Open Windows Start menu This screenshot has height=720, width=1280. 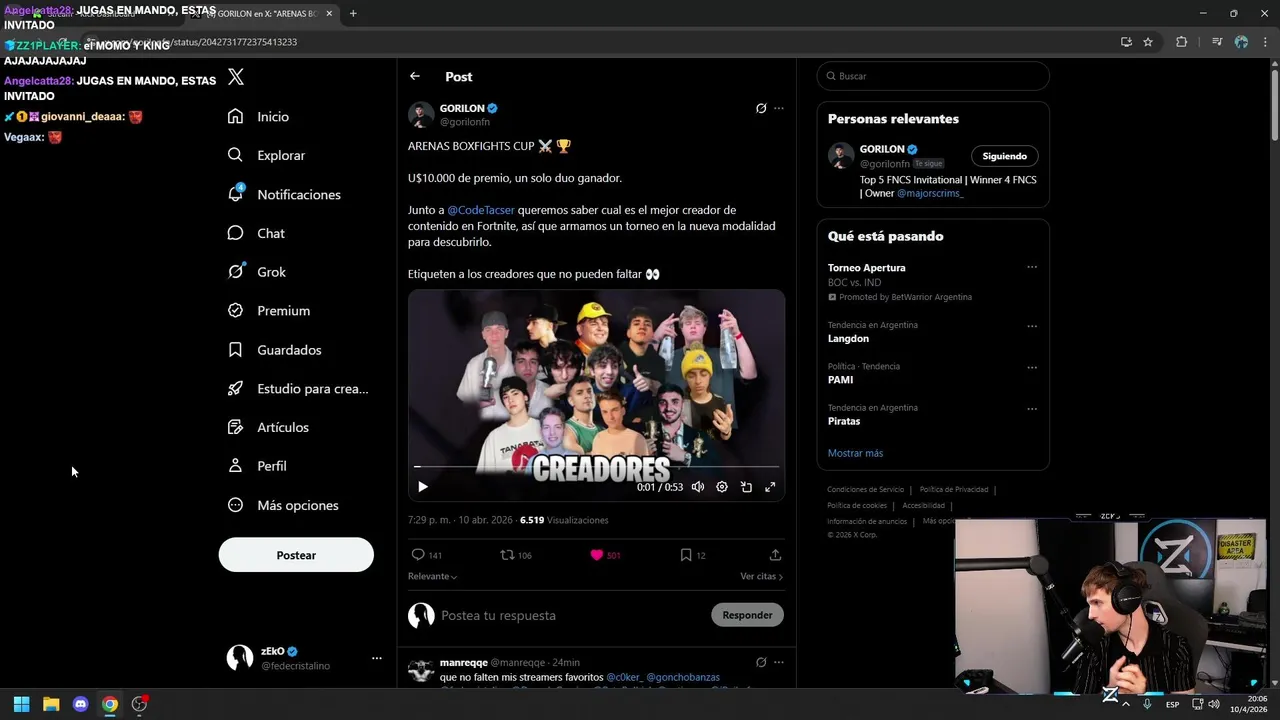pos(21,704)
